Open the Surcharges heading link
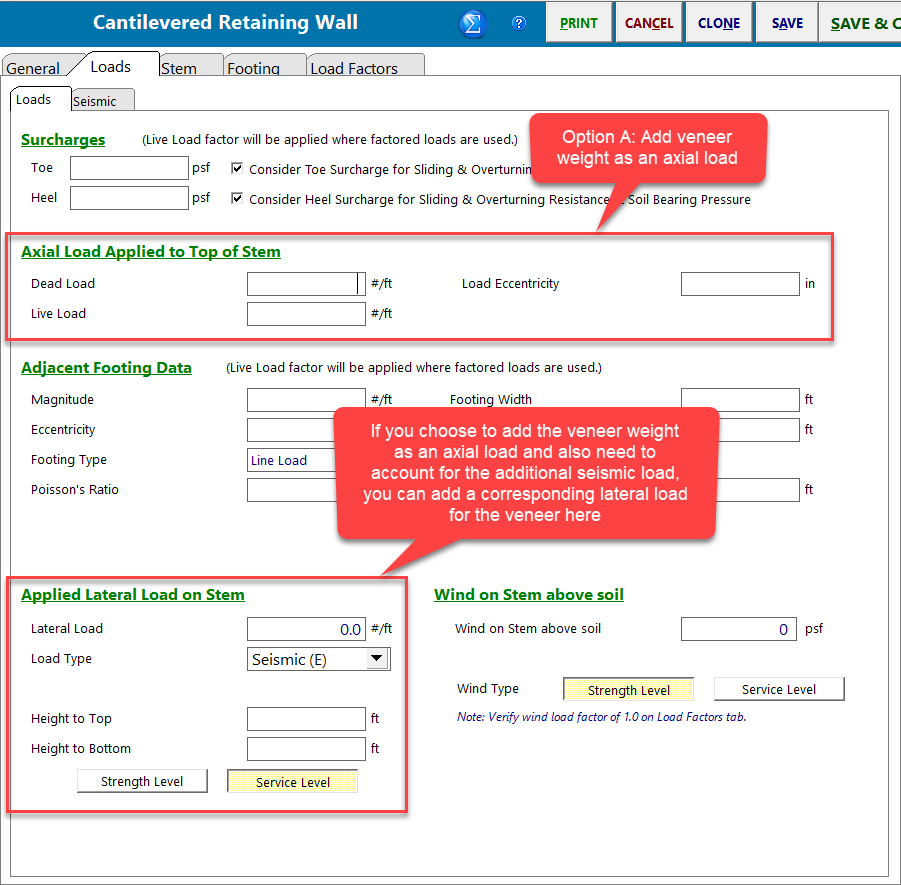The height and width of the screenshot is (885, 901). (x=63, y=140)
